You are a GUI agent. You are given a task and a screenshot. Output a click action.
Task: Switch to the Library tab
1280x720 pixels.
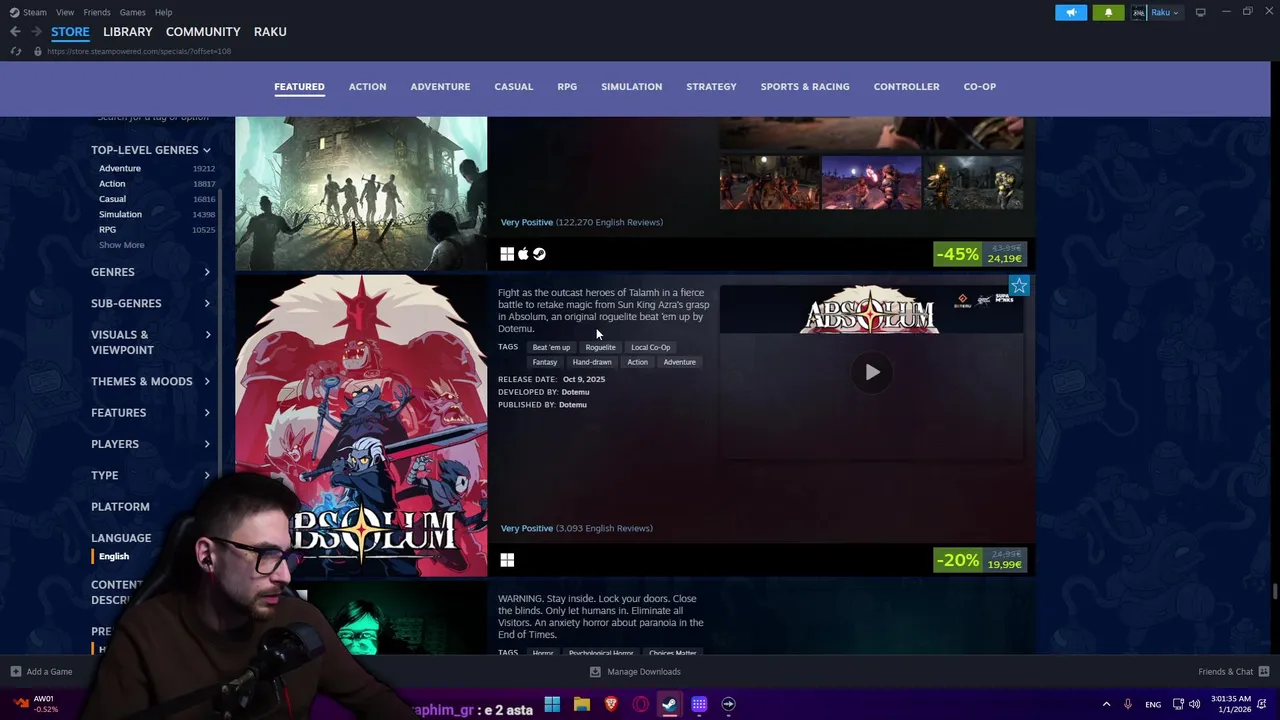[128, 32]
